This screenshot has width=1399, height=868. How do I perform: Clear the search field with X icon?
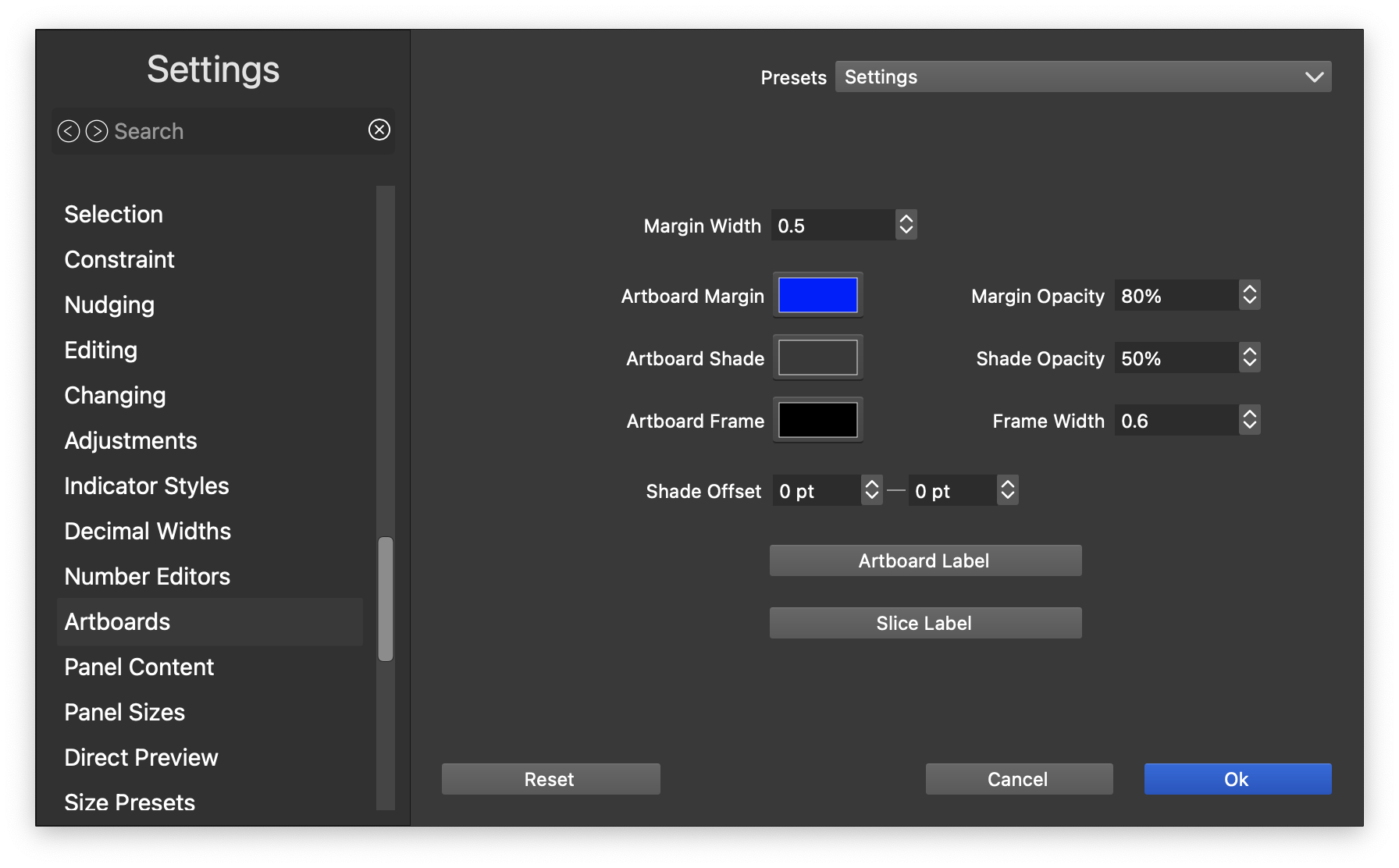(x=379, y=130)
